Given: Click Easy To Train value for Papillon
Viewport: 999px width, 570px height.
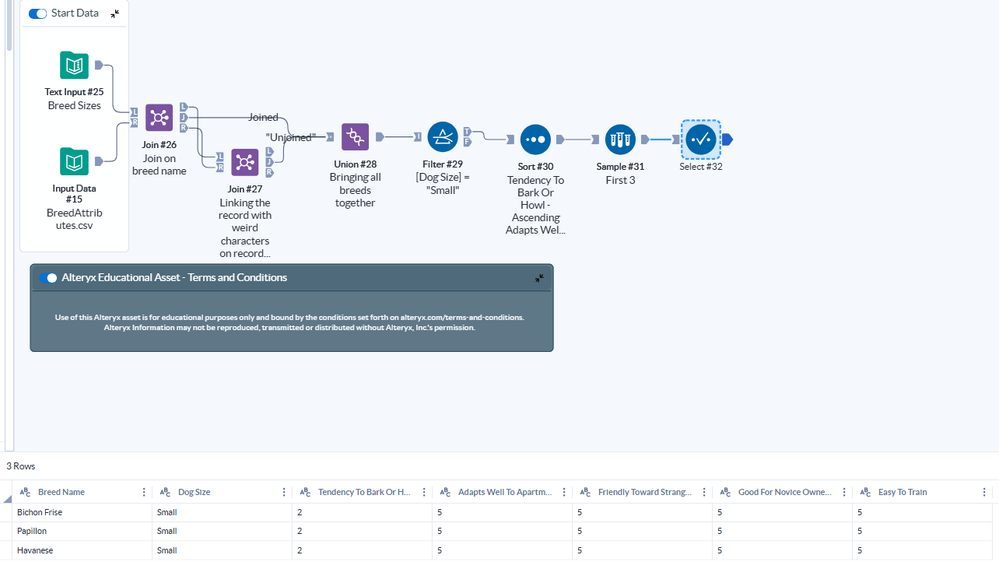Looking at the screenshot, I should (922, 531).
